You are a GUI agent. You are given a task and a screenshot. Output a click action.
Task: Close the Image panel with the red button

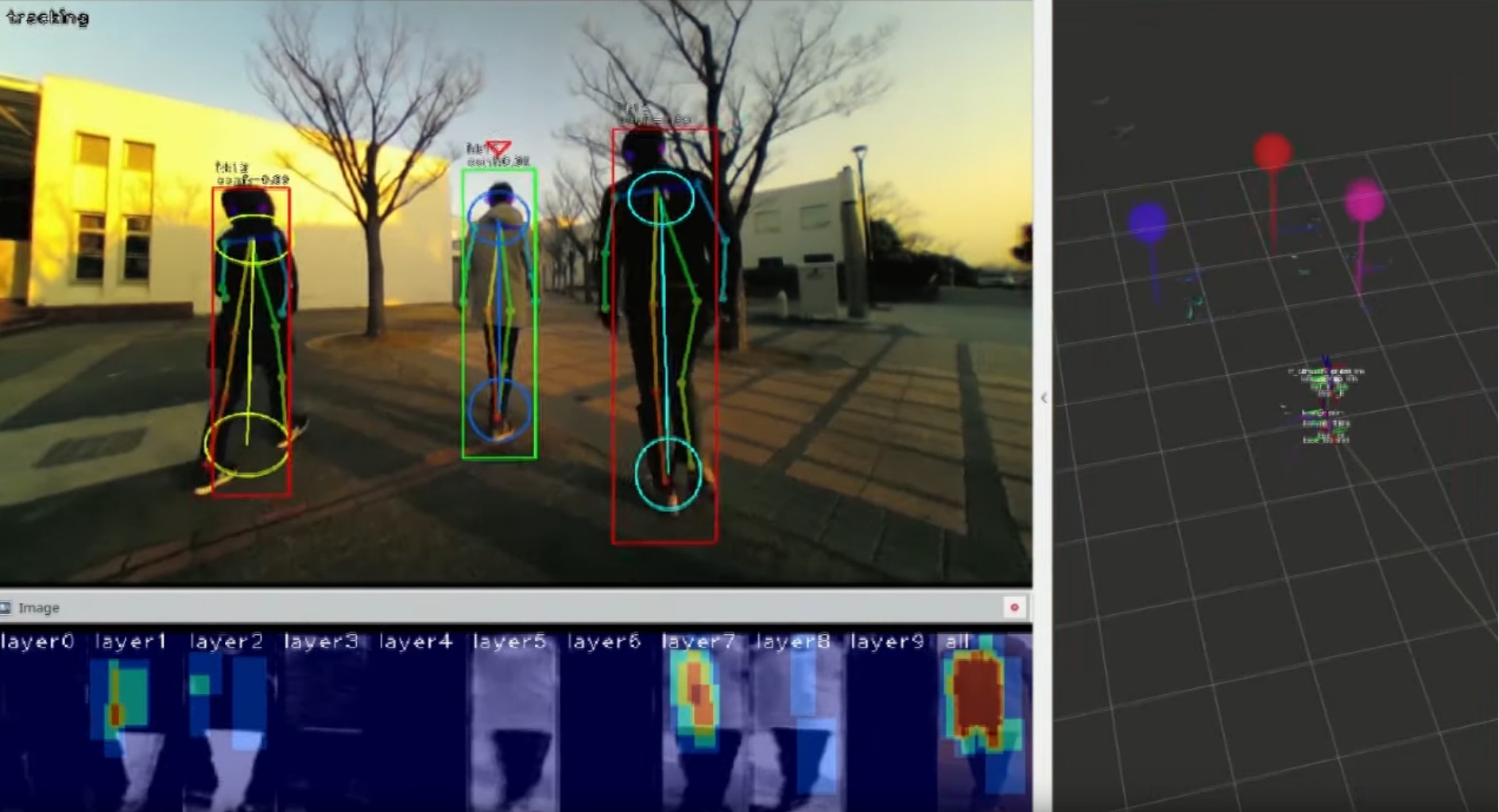tap(1014, 608)
